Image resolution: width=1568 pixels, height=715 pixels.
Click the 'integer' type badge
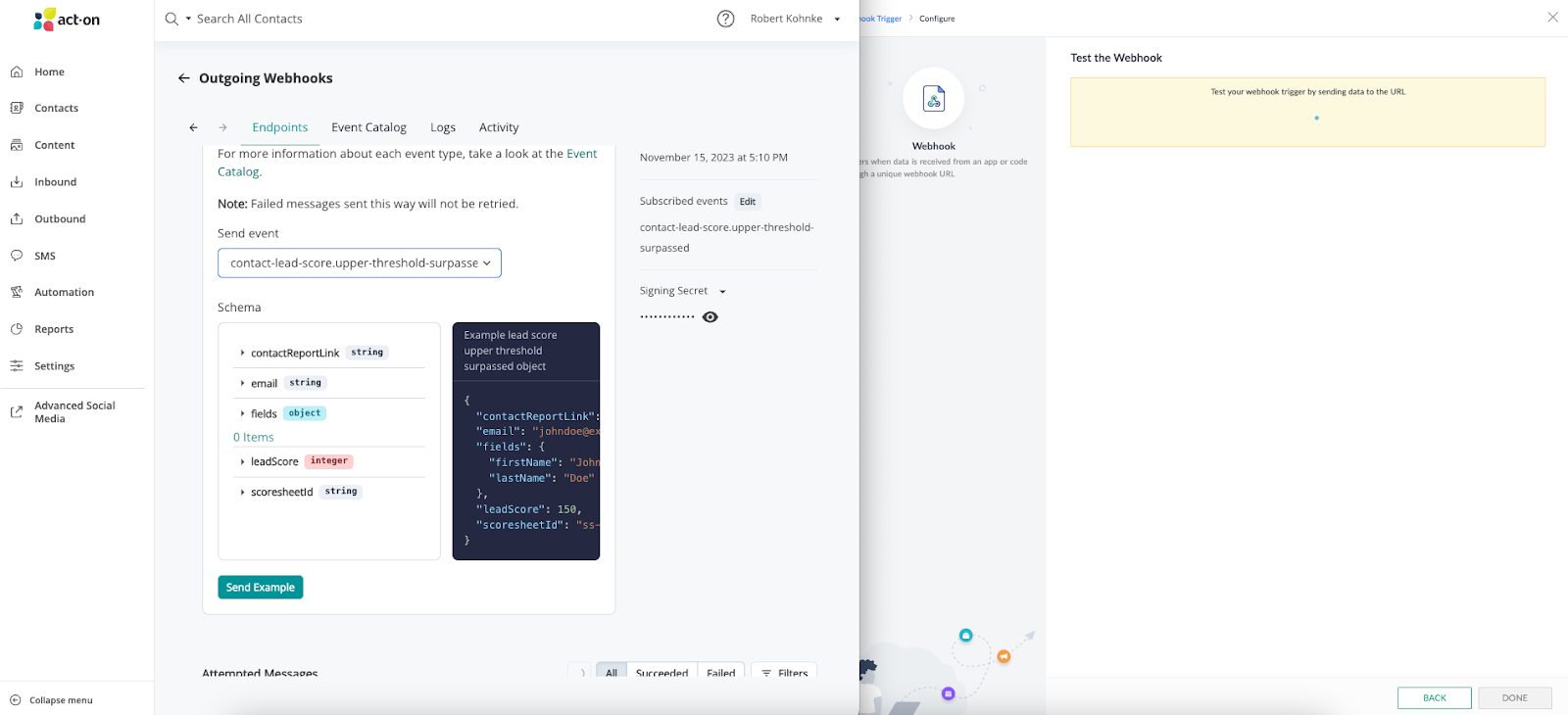(x=329, y=461)
